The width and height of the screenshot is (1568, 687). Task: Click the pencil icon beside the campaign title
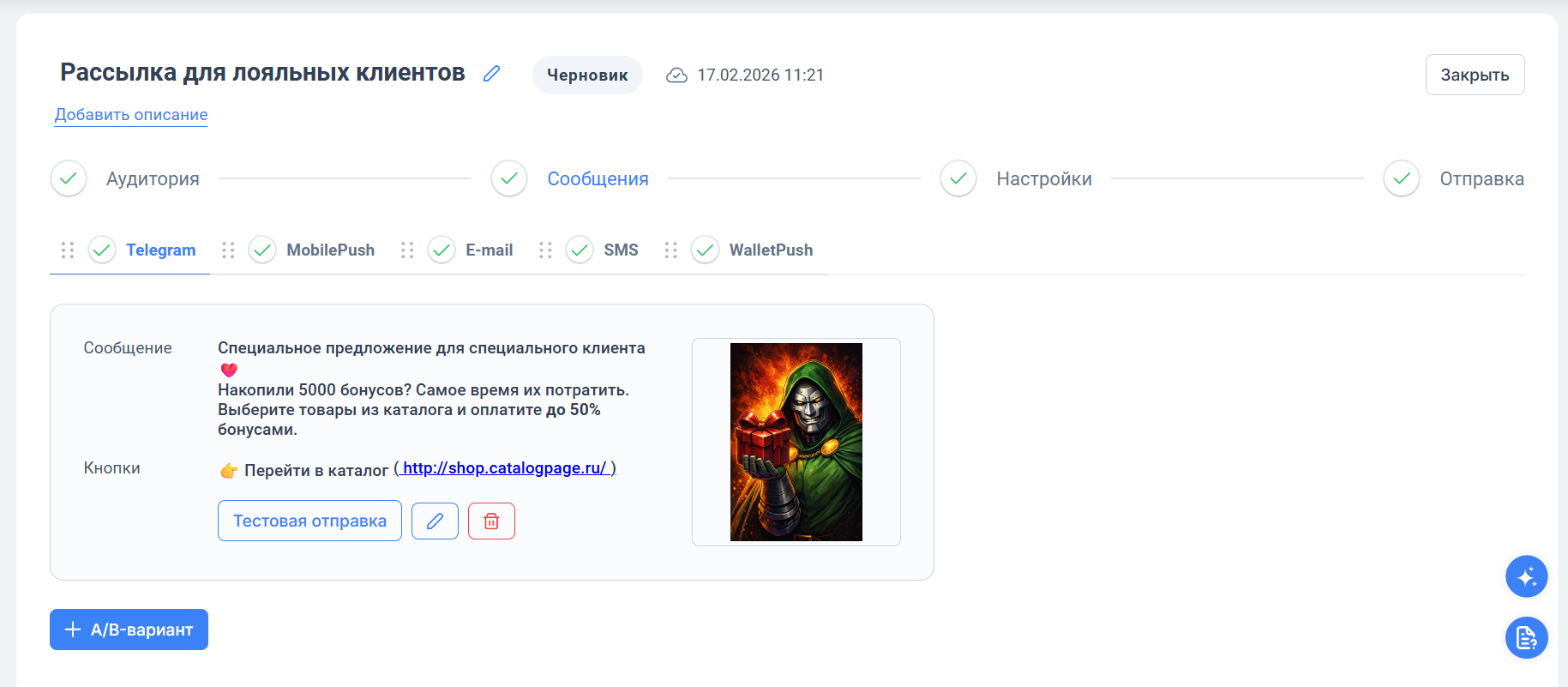pyautogui.click(x=491, y=74)
